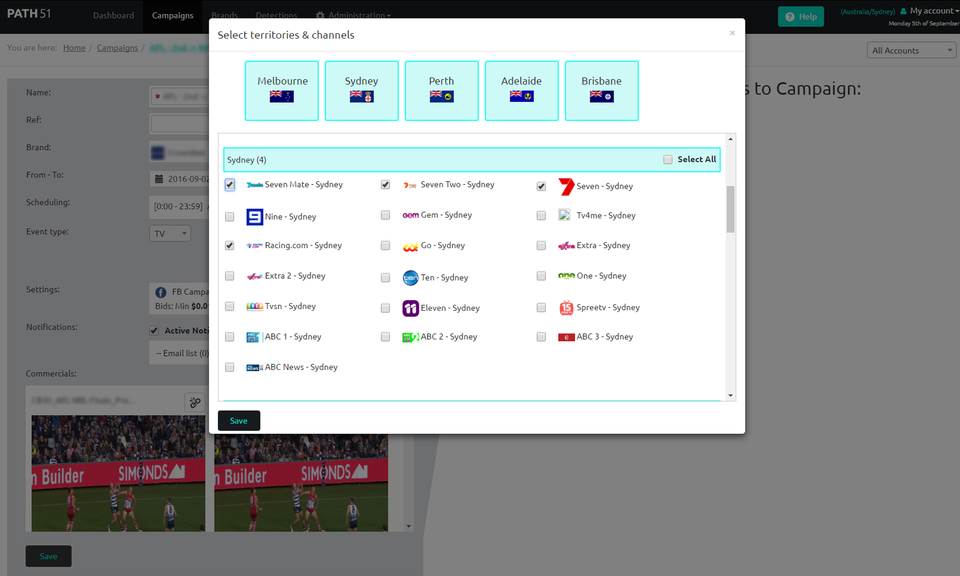Screen dimensions: 960x576
Task: Save the selected territories and channels
Action: coord(238,420)
